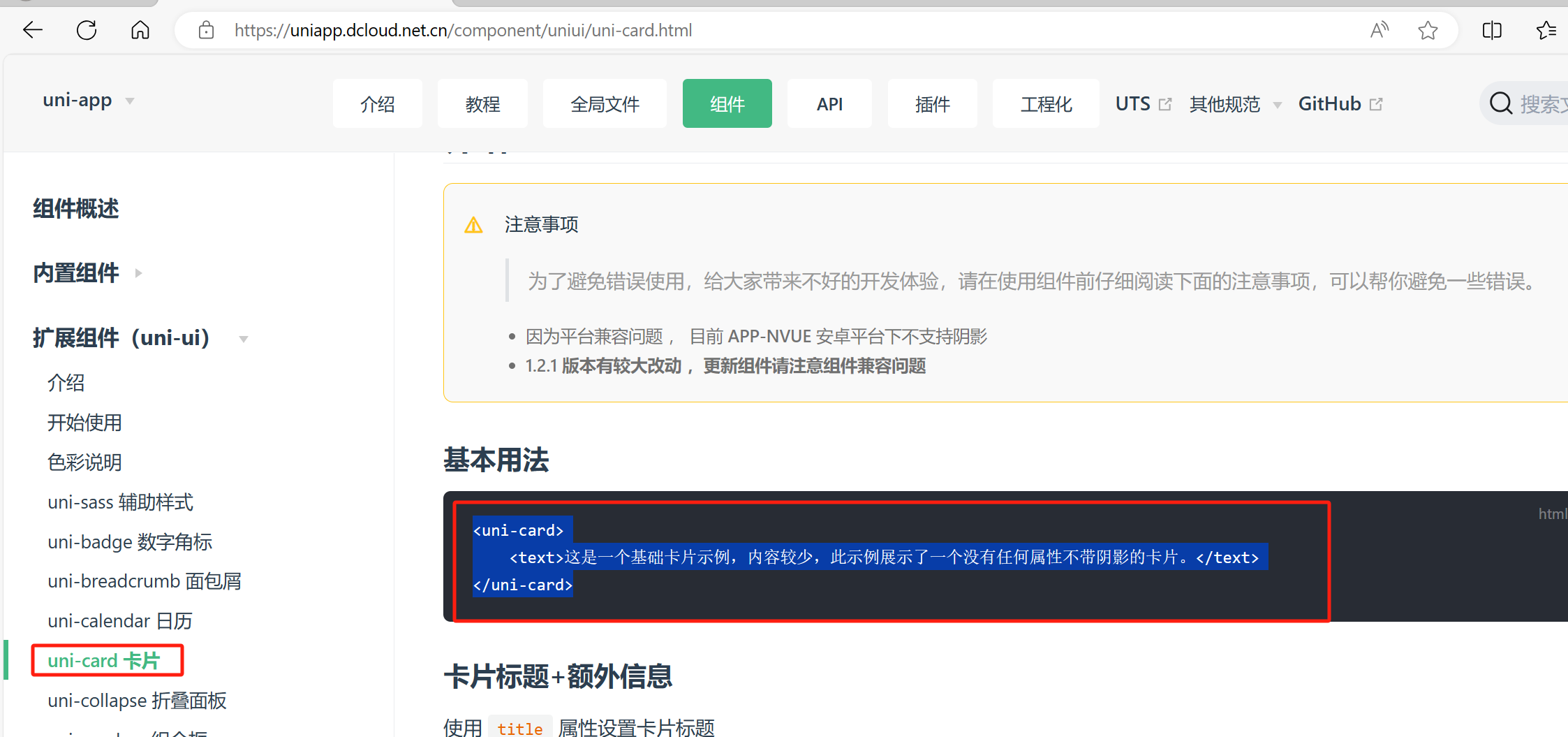Open the Favorites list icon
Image resolution: width=1568 pixels, height=737 pixels.
1546,30
